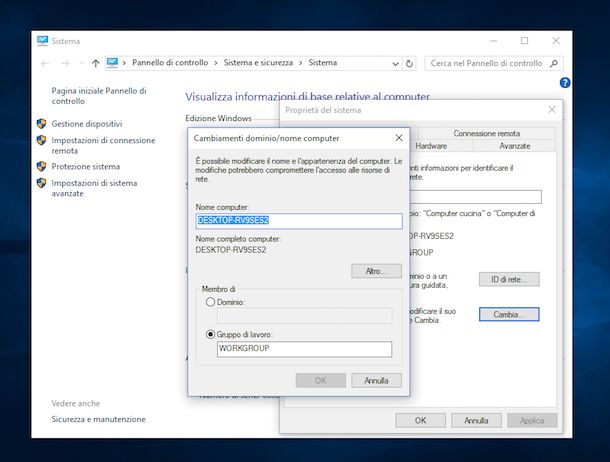The height and width of the screenshot is (462, 610).
Task: Click the computer description field in Proprietà
Action: (x=475, y=197)
